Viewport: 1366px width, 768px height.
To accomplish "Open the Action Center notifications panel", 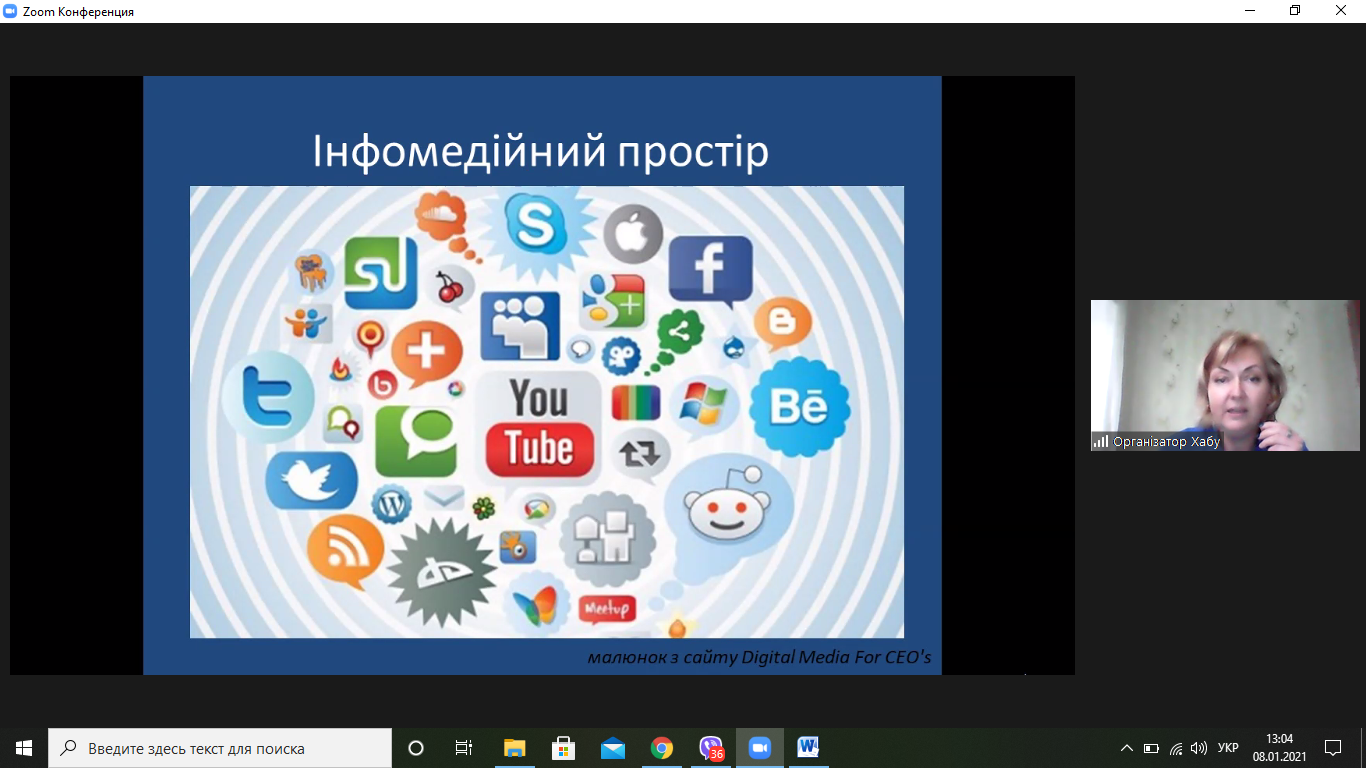I will pyautogui.click(x=1332, y=748).
